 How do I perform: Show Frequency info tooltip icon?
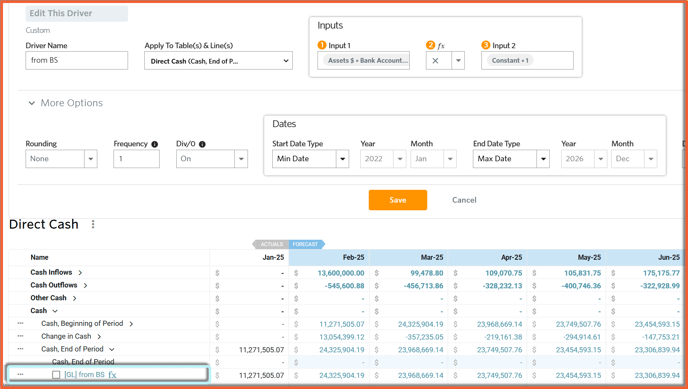[x=154, y=144]
